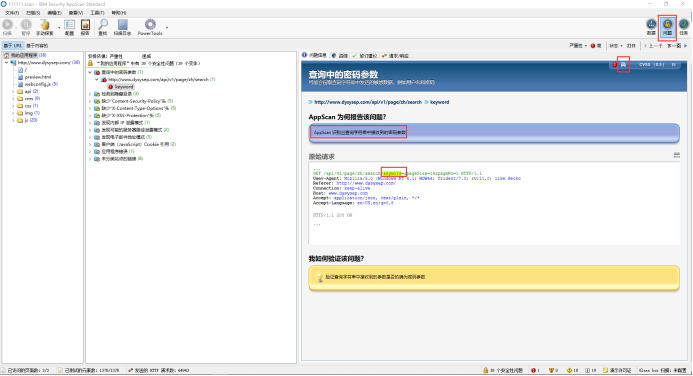
Task: Open the 问题信息 tab
Action: (315, 55)
